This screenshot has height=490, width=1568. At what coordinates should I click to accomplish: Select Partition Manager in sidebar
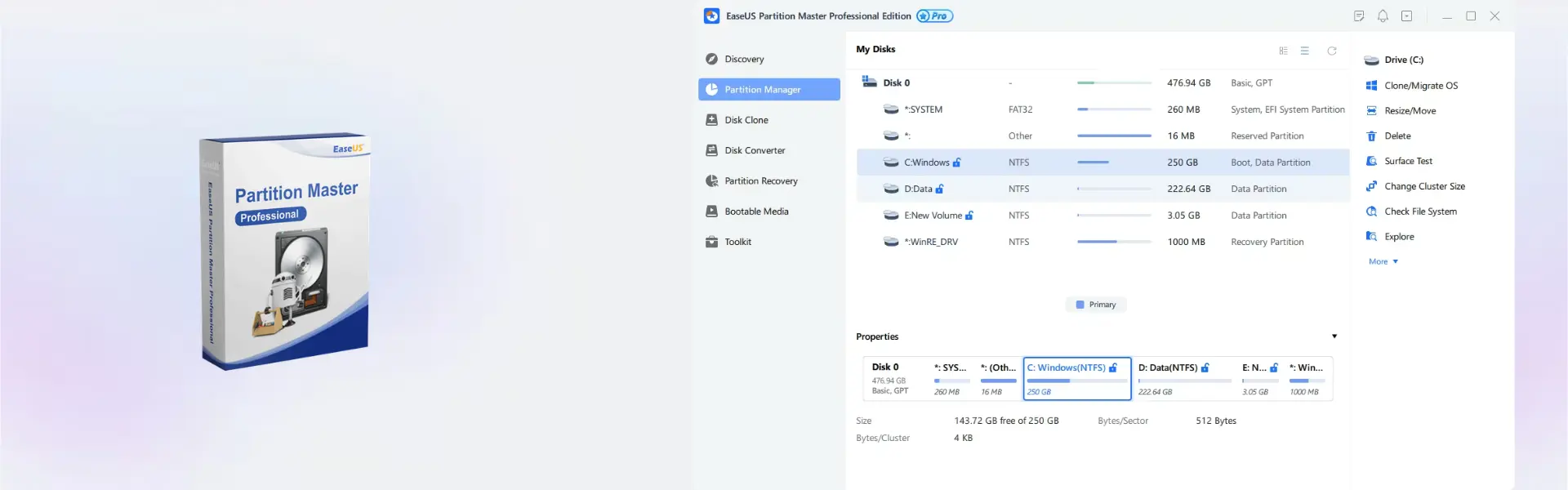point(768,89)
